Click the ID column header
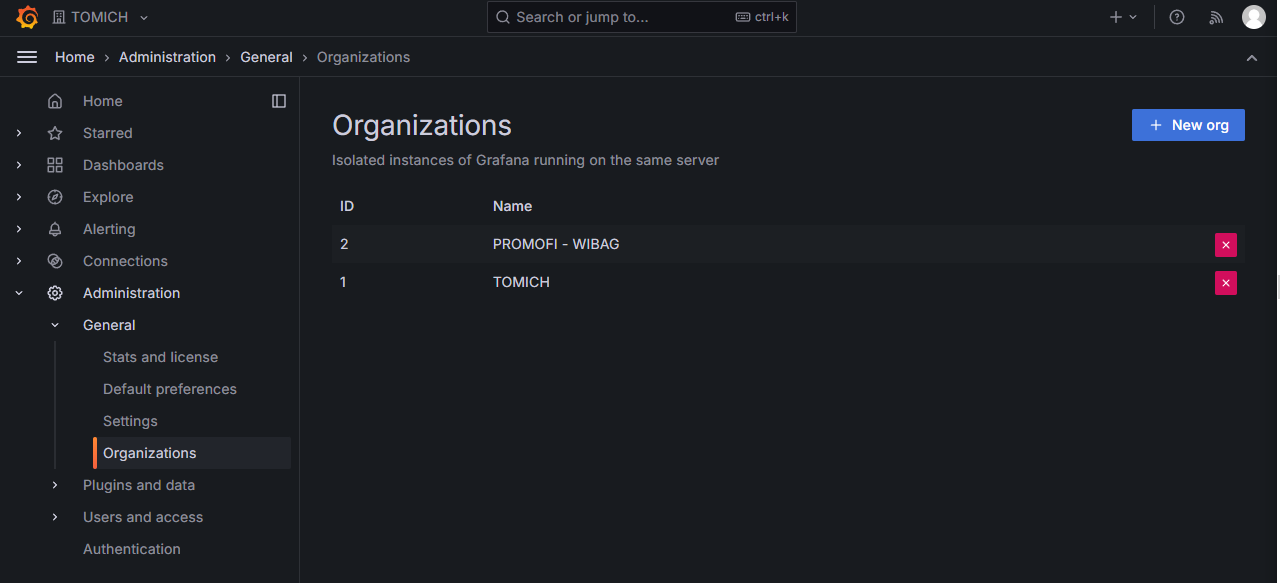This screenshot has width=1280, height=583. click(x=347, y=206)
